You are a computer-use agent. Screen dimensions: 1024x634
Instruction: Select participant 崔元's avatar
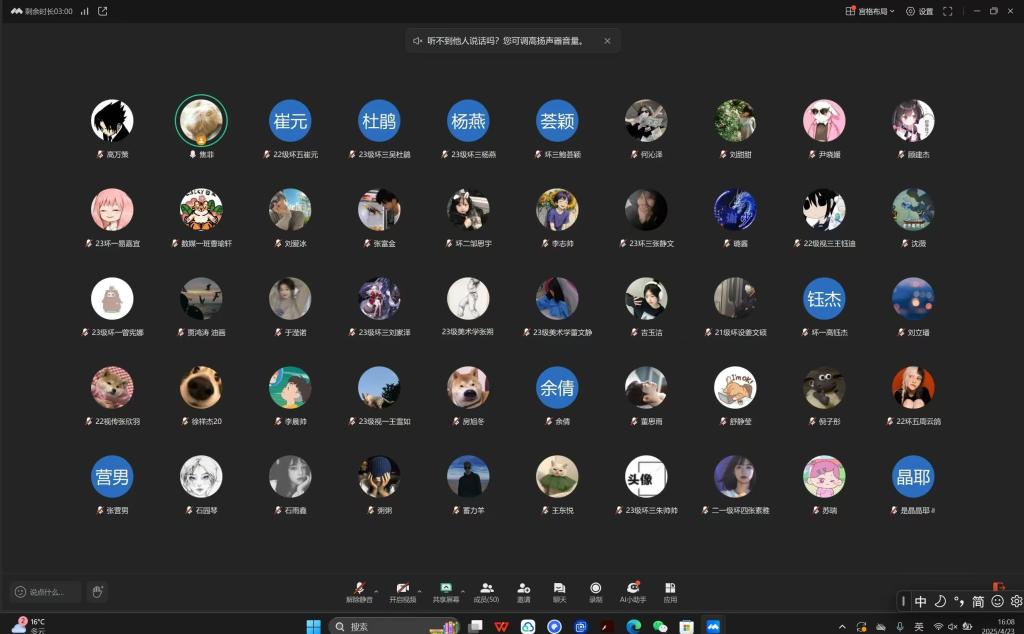290,121
